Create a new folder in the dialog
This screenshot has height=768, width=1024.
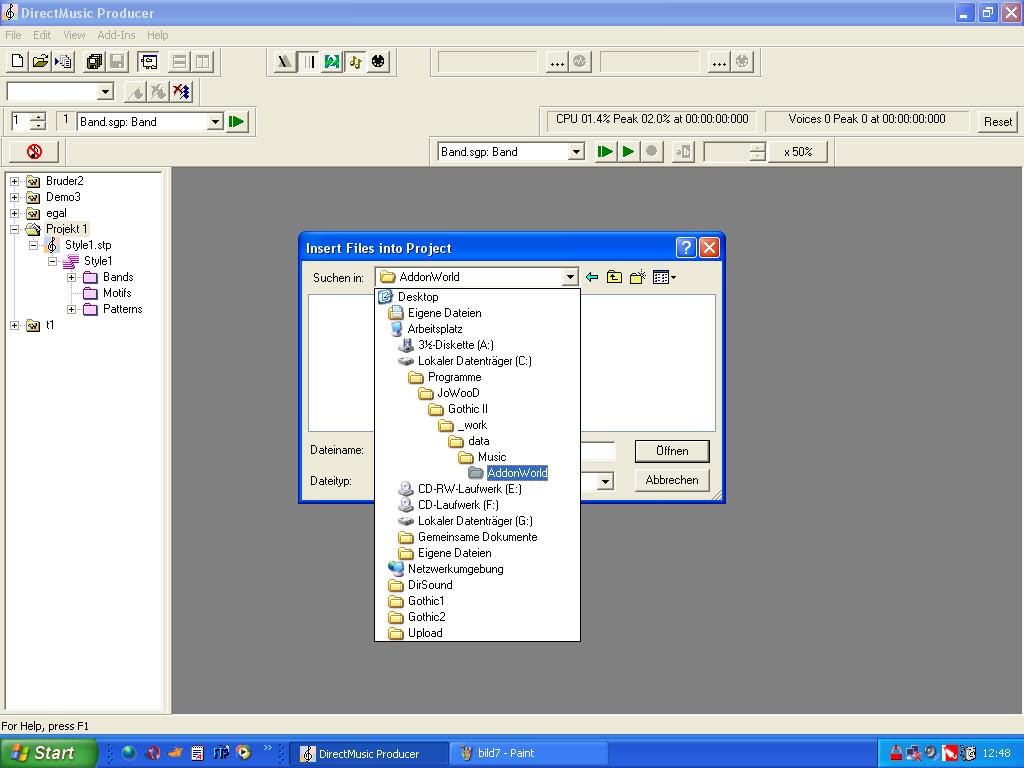637,277
